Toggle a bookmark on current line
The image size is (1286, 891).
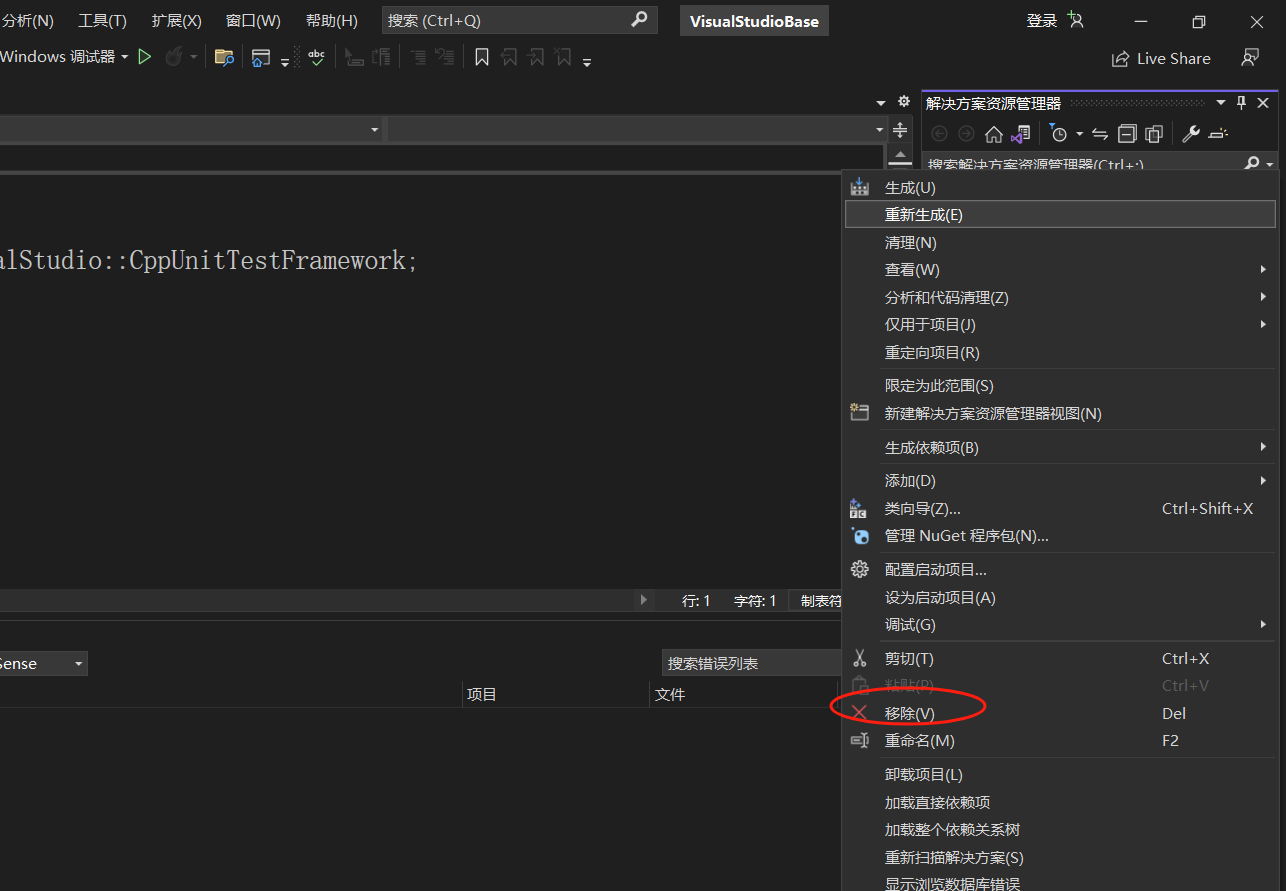click(x=481, y=58)
